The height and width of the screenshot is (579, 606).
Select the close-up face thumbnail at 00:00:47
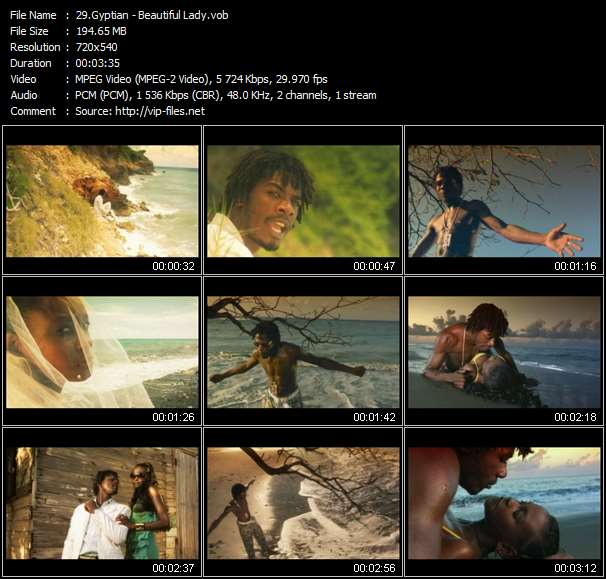pyautogui.click(x=303, y=201)
